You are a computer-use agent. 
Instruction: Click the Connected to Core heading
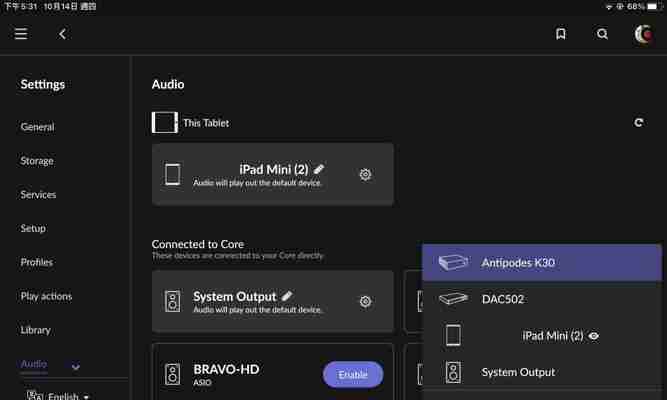pyautogui.click(x=198, y=244)
